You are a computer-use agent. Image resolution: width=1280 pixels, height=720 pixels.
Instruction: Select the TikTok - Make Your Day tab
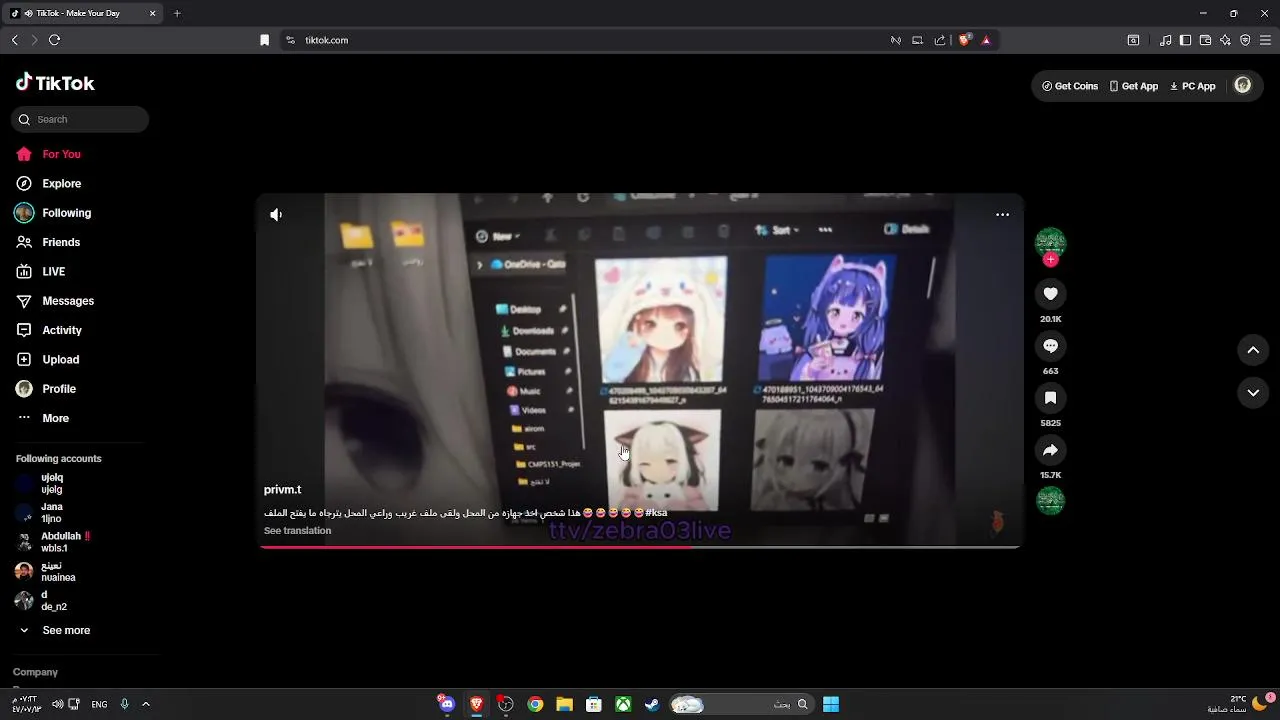[84, 13]
